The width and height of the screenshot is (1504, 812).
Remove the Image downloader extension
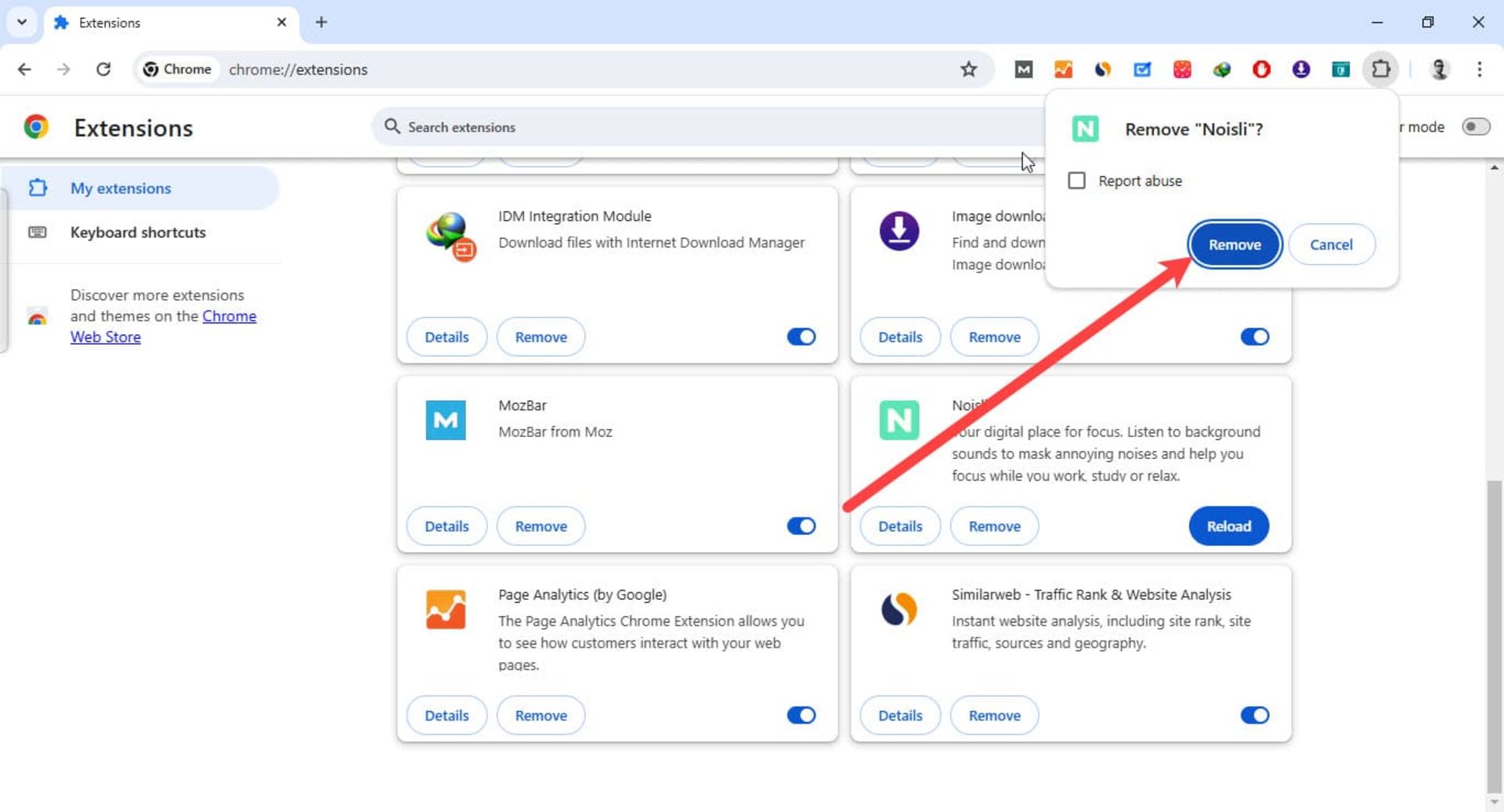[x=994, y=337]
